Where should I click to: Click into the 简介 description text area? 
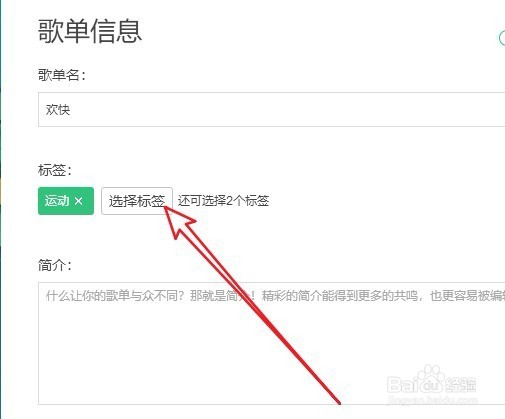[x=271, y=343]
